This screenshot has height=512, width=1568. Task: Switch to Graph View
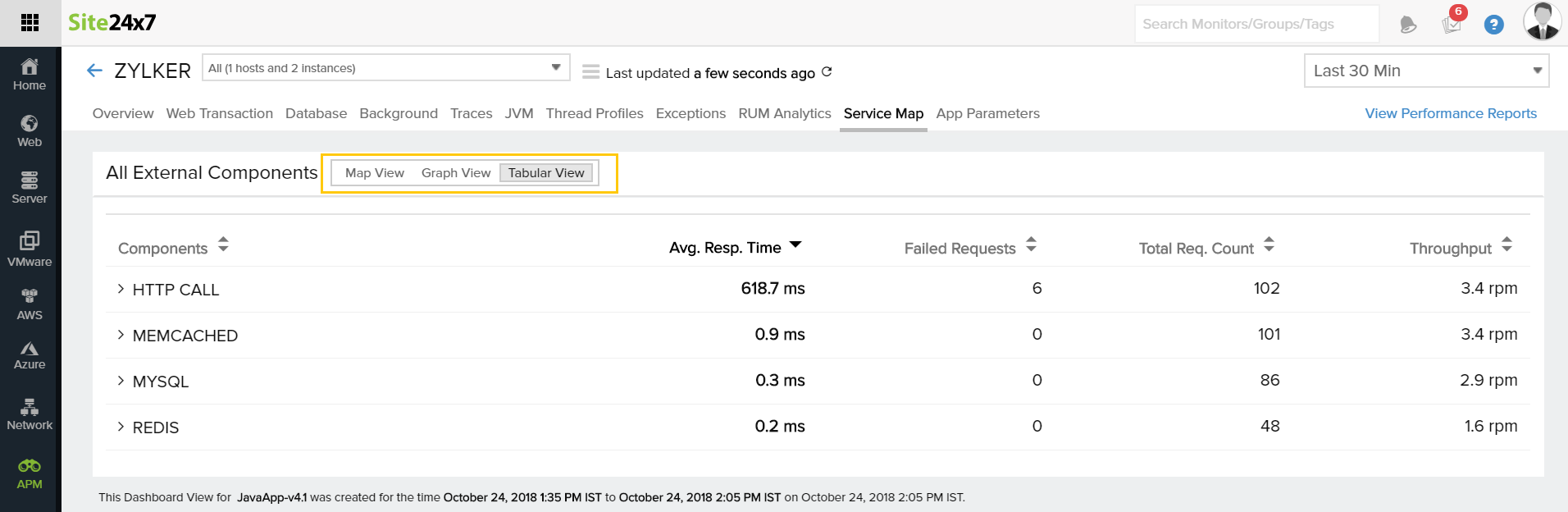[455, 173]
